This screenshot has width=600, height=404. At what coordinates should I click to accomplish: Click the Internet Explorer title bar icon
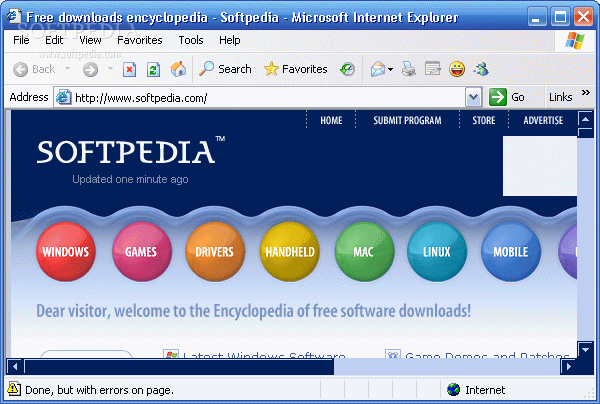[13, 16]
